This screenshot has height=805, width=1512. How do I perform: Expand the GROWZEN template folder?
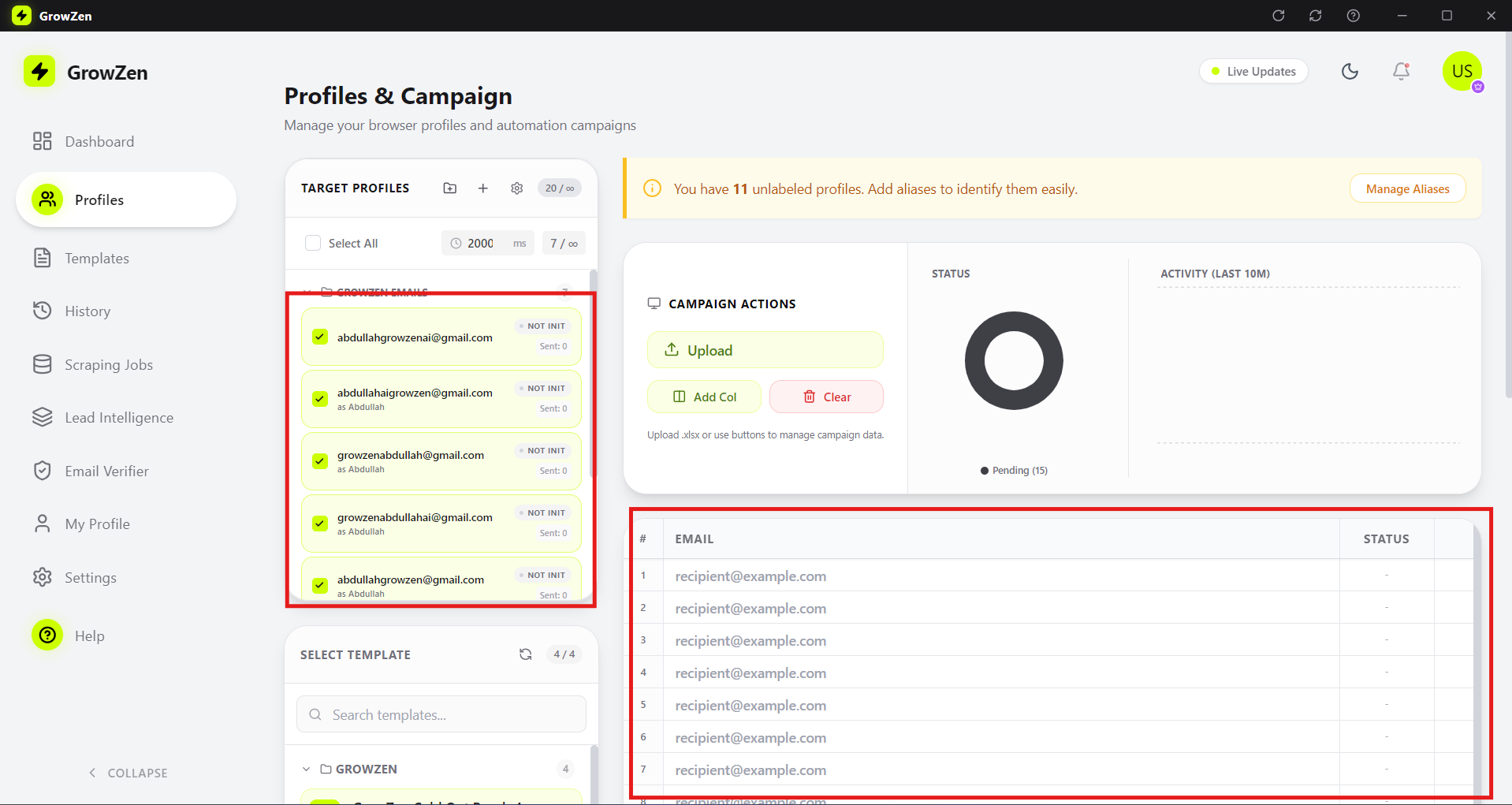307,769
